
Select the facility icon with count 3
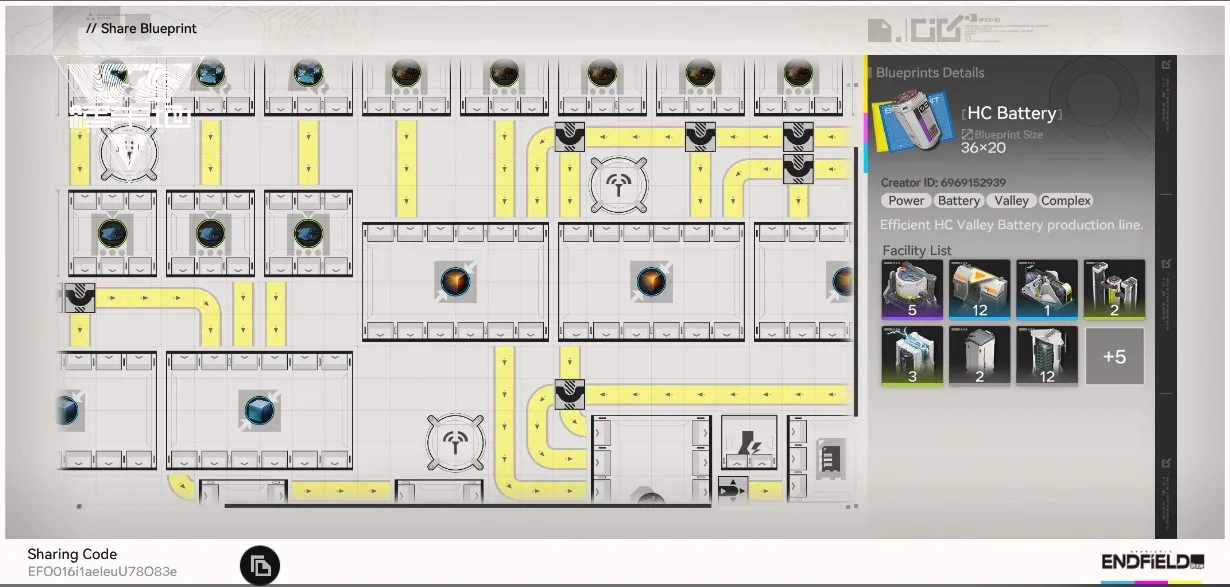coord(911,356)
